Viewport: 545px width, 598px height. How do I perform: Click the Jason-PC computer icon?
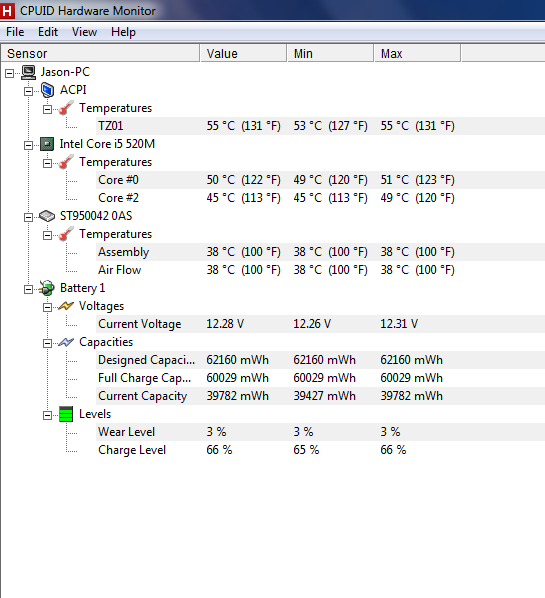[x=29, y=72]
